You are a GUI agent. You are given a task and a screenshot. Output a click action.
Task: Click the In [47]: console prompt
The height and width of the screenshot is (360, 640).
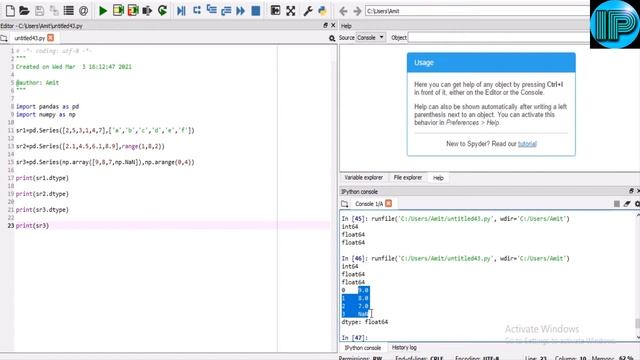coord(355,338)
